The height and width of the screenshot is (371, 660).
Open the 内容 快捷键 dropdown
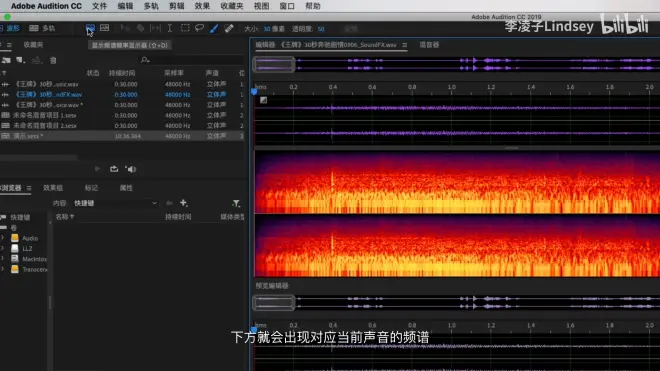point(115,203)
